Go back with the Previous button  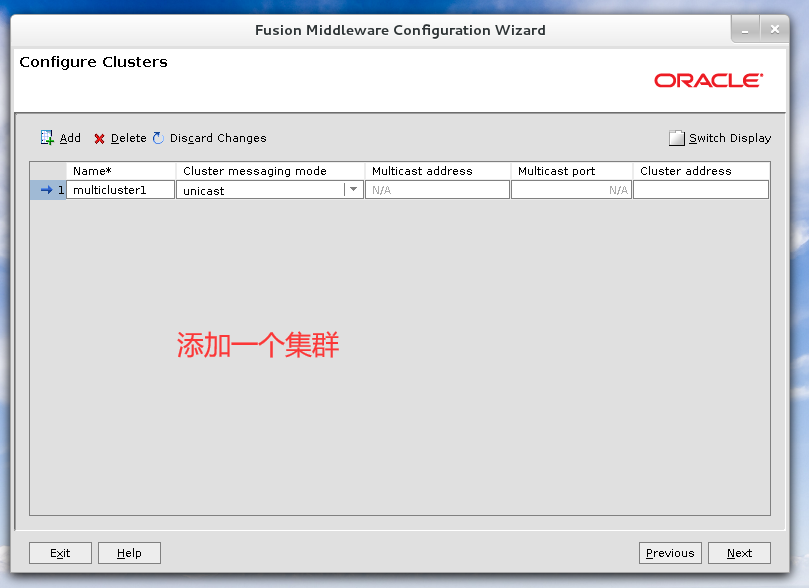click(x=670, y=553)
